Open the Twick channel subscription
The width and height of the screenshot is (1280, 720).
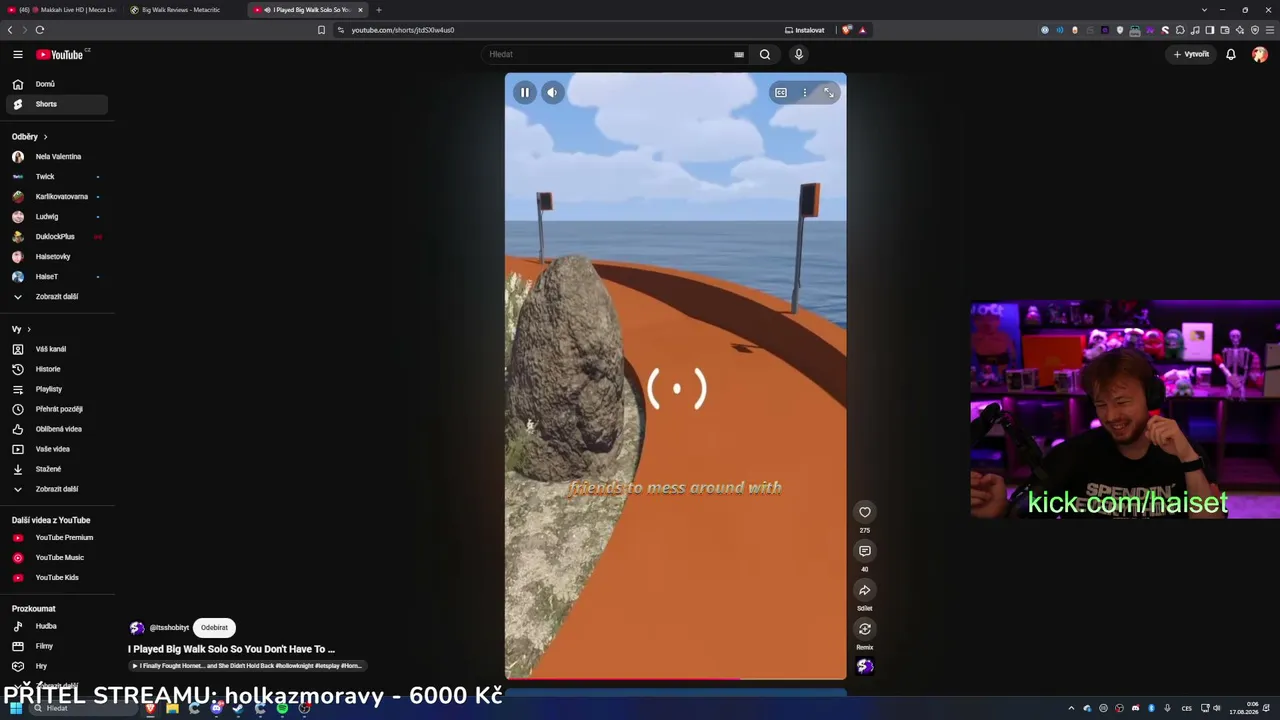click(57, 177)
